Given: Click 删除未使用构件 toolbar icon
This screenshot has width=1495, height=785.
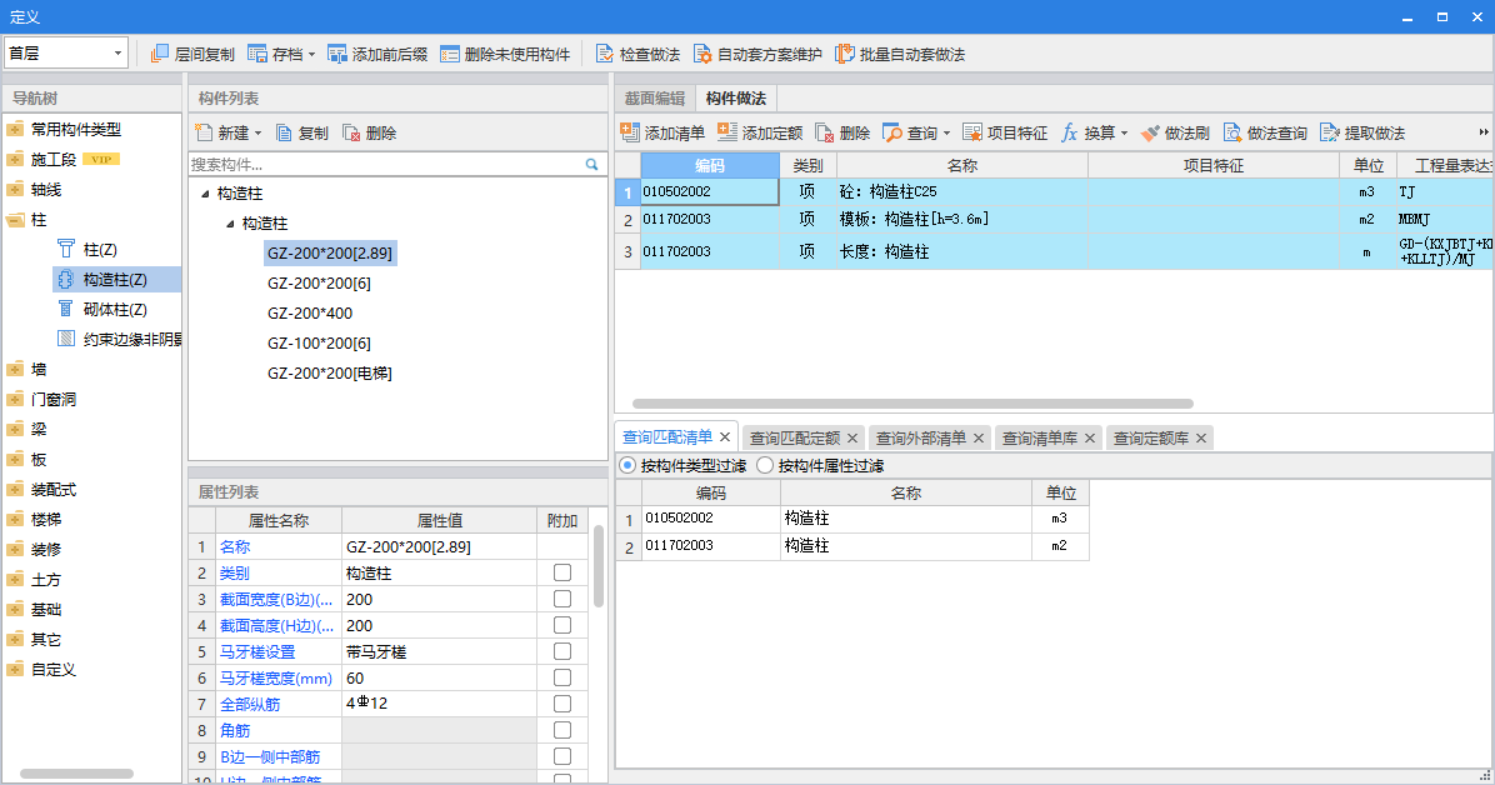Looking at the screenshot, I should [450, 54].
